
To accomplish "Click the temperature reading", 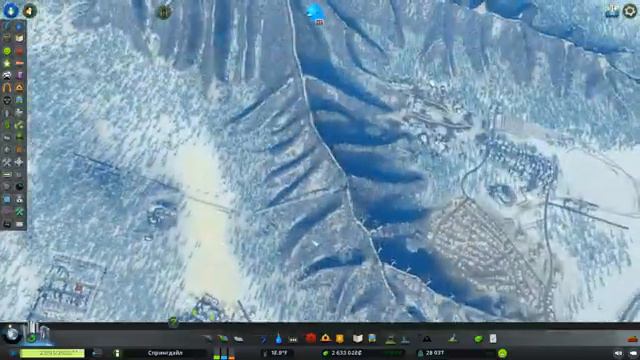I will pyautogui.click(x=279, y=353).
